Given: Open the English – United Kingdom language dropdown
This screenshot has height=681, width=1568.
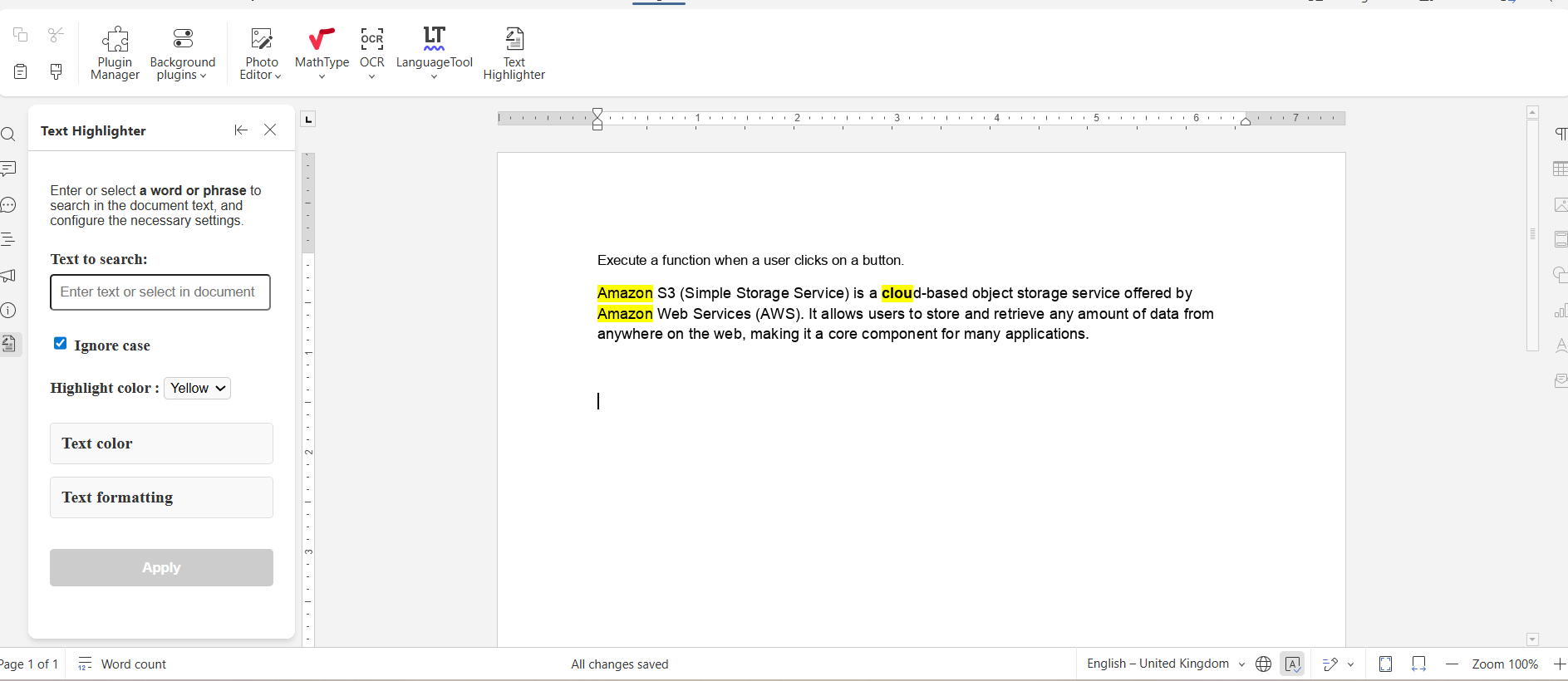Looking at the screenshot, I should [x=1166, y=664].
